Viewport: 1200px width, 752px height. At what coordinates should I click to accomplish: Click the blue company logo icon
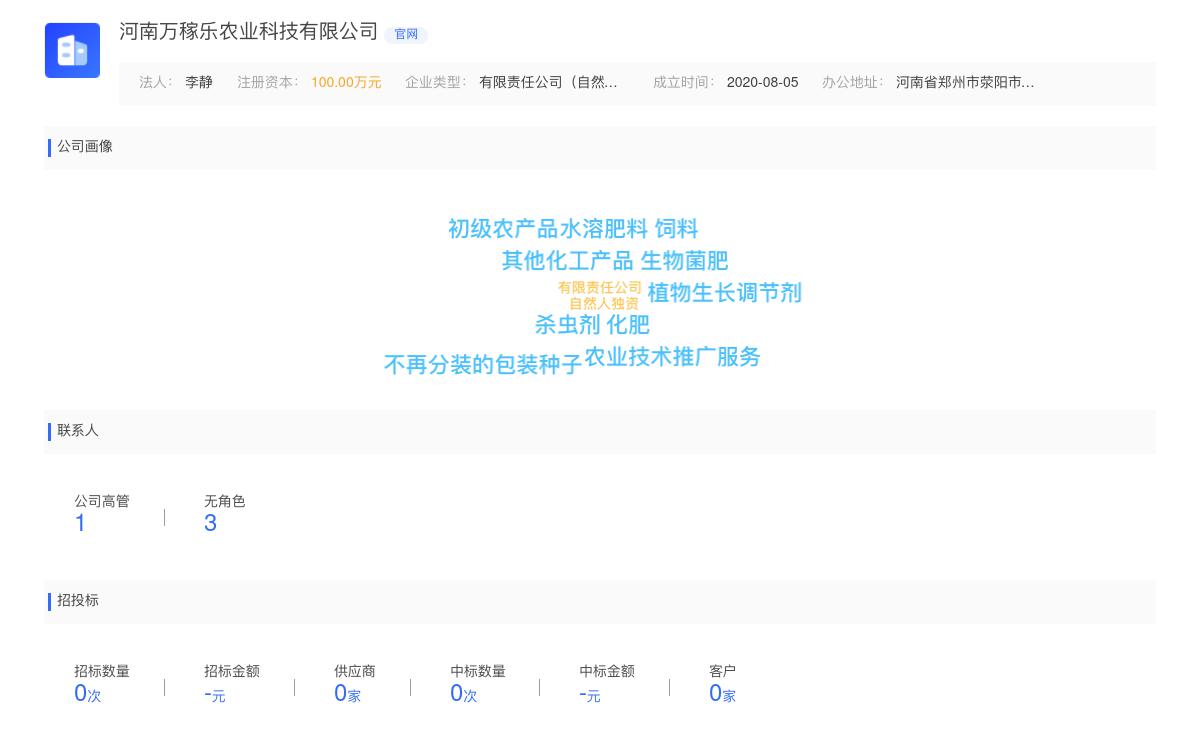[72, 50]
